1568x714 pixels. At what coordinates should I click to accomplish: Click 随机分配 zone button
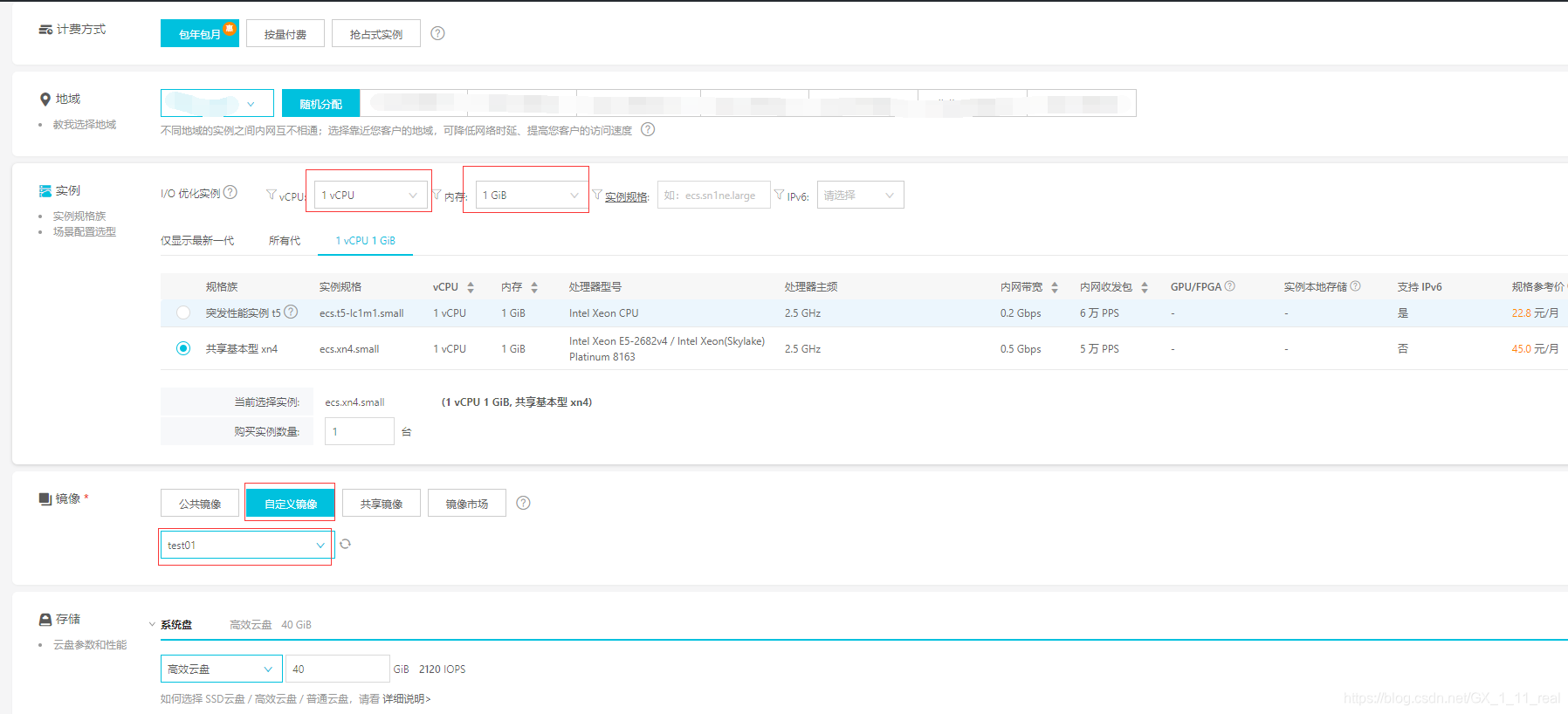coord(320,103)
